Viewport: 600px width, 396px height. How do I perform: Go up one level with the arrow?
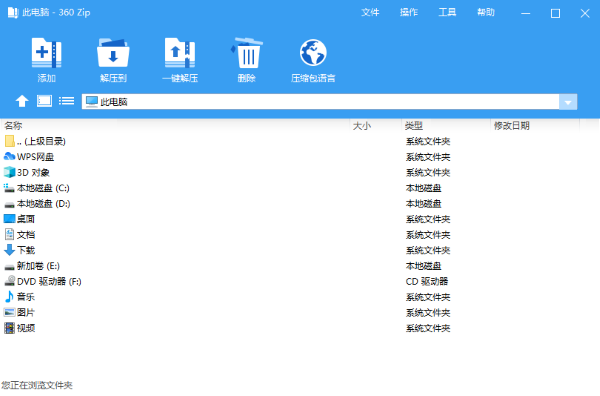coord(22,101)
